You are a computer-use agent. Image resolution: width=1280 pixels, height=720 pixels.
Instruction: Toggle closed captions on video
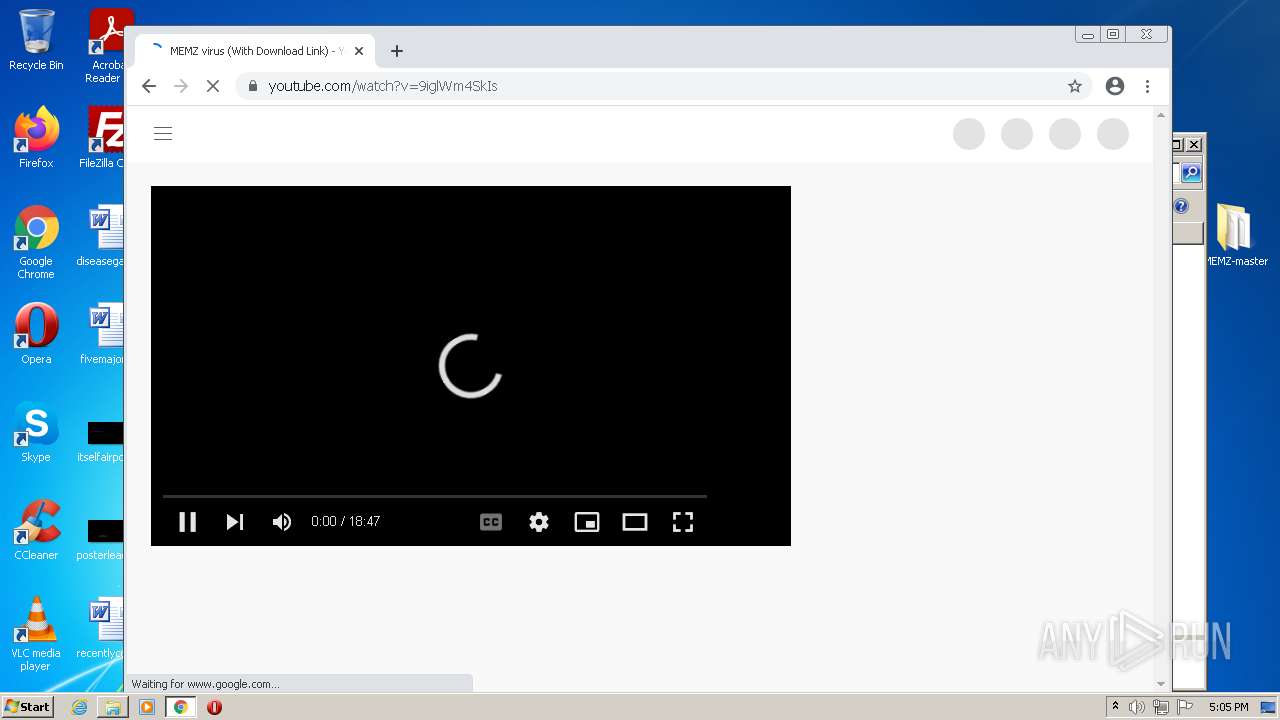491,521
